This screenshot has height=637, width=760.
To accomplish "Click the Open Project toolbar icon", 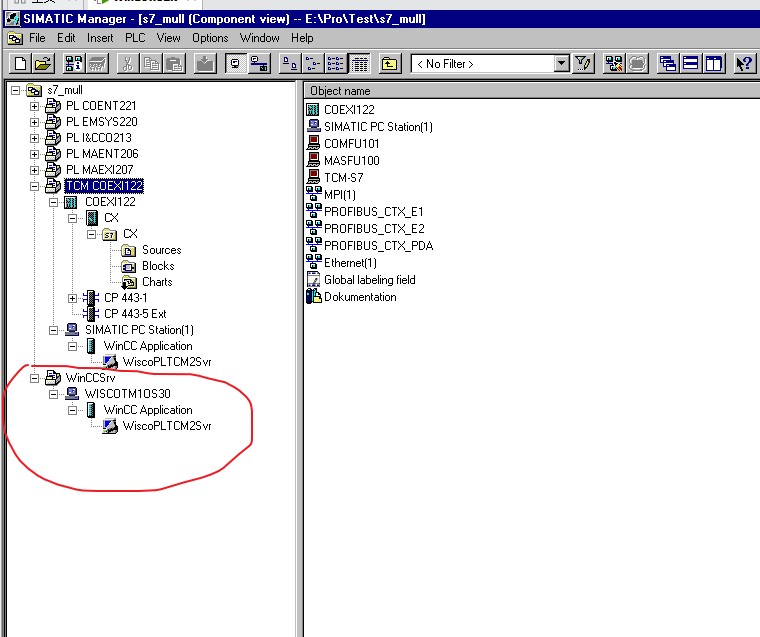I will click(x=43, y=64).
